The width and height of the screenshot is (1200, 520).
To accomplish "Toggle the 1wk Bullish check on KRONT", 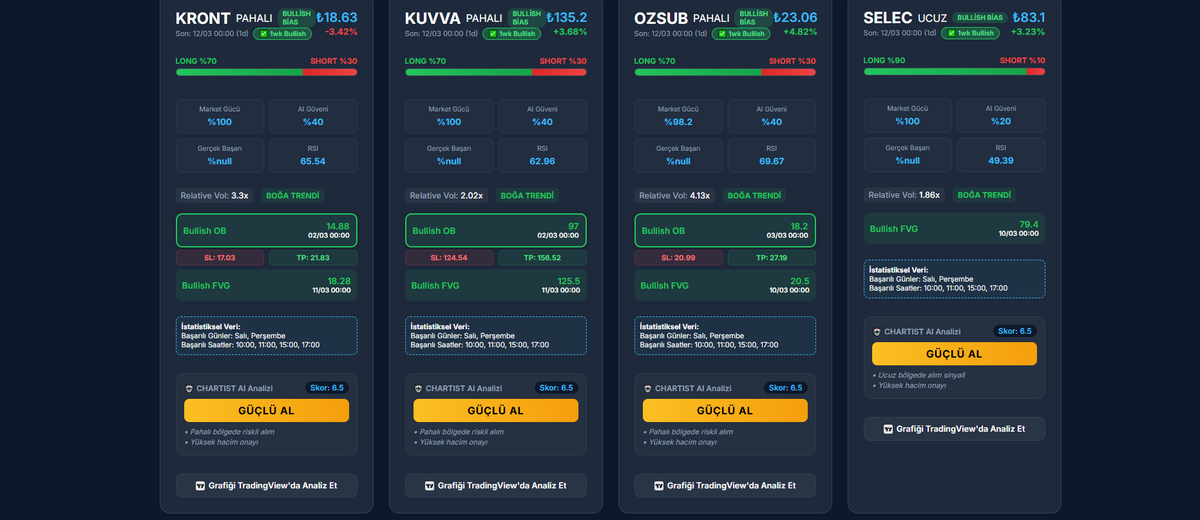I will click(263, 34).
